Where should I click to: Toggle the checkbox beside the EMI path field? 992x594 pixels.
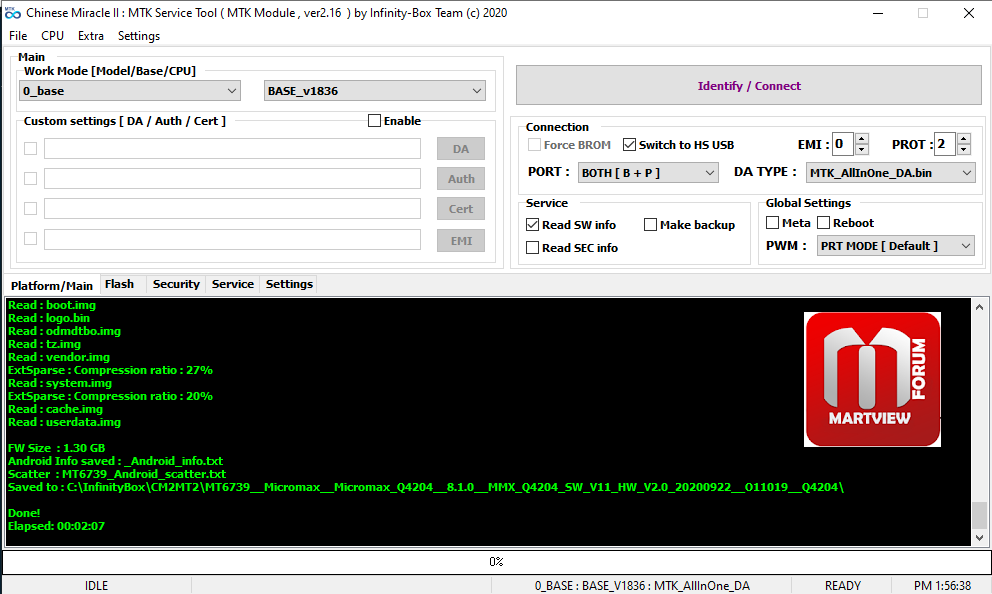[x=30, y=238]
